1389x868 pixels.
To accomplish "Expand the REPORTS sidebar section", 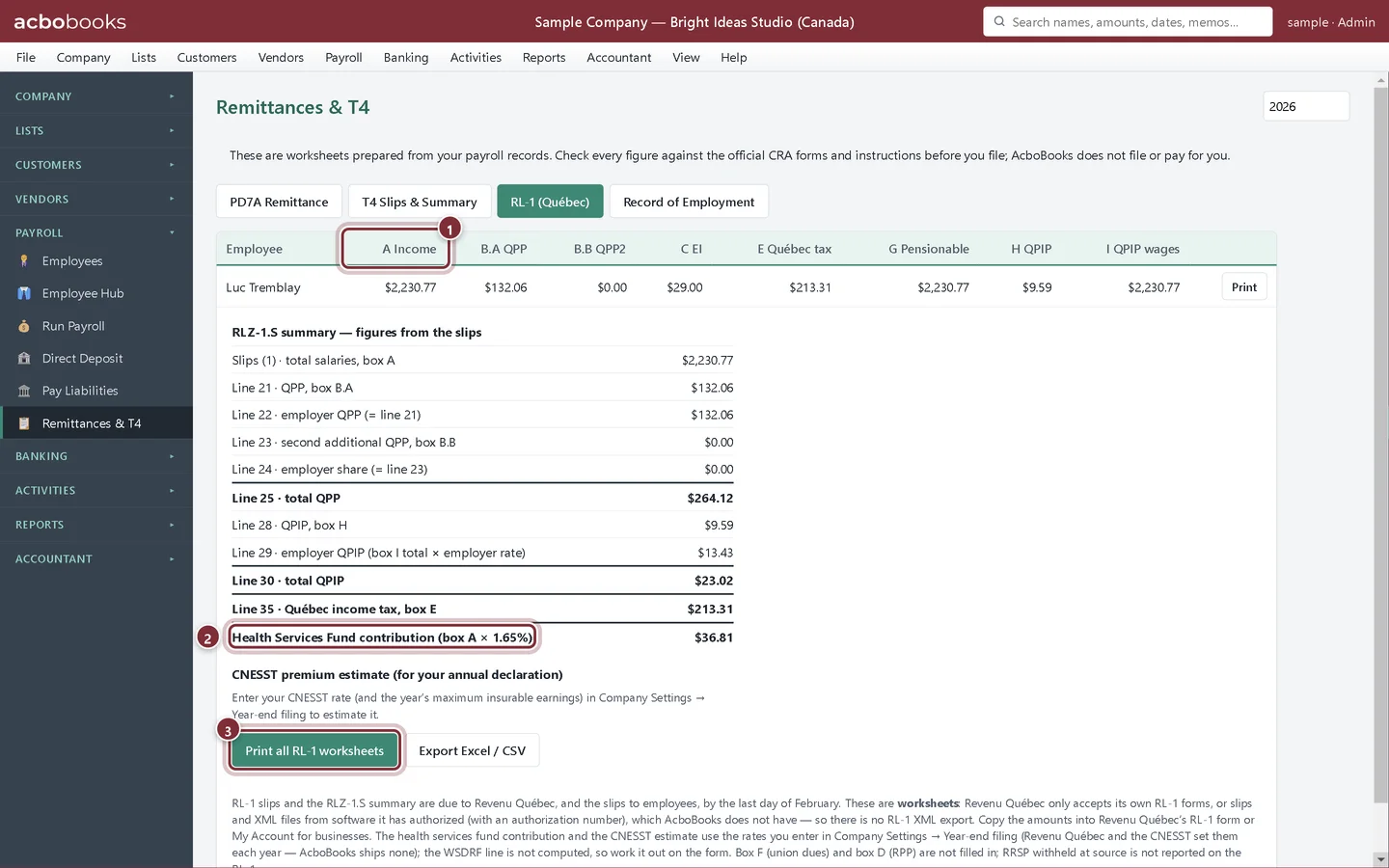I will 96,525.
